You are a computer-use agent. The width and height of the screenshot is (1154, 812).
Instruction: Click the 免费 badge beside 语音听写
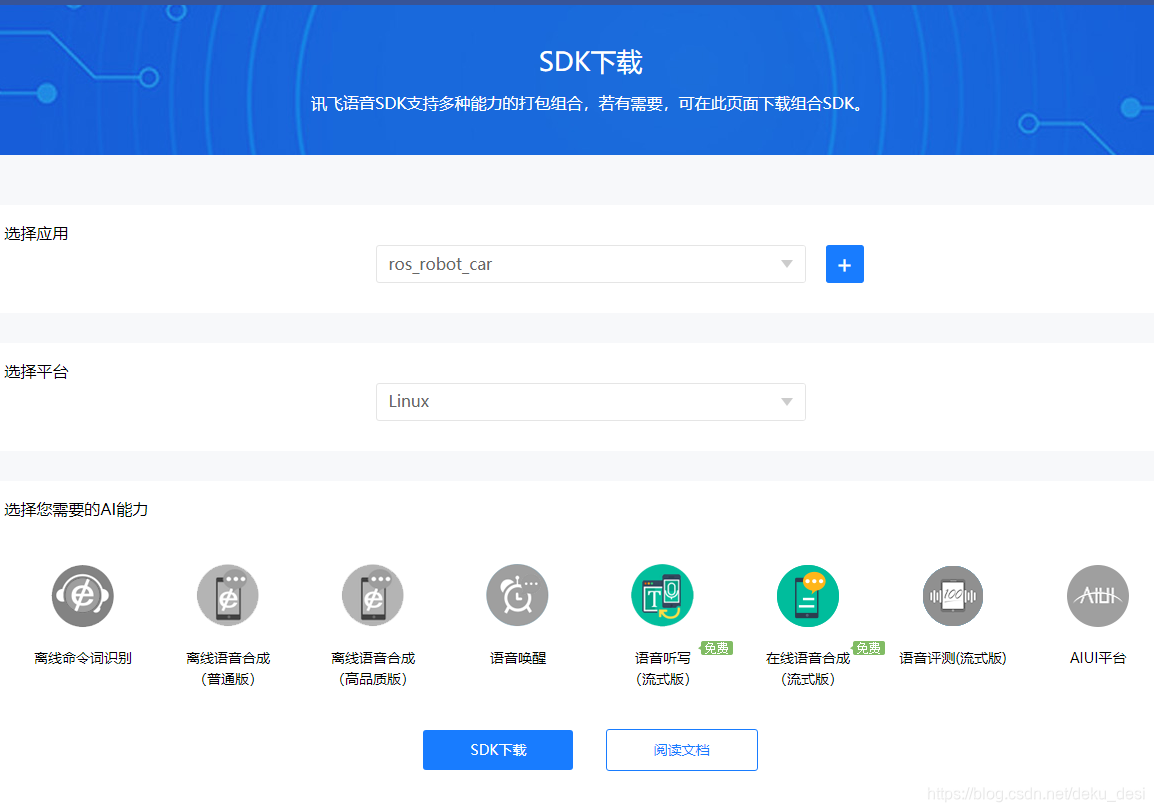[716, 648]
